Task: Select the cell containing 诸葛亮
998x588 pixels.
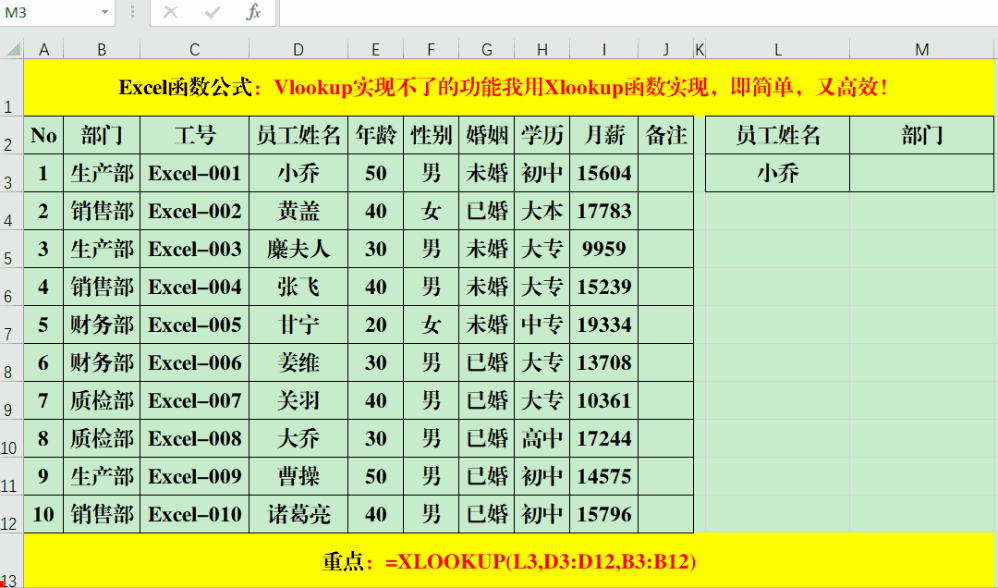Action: tap(297, 514)
